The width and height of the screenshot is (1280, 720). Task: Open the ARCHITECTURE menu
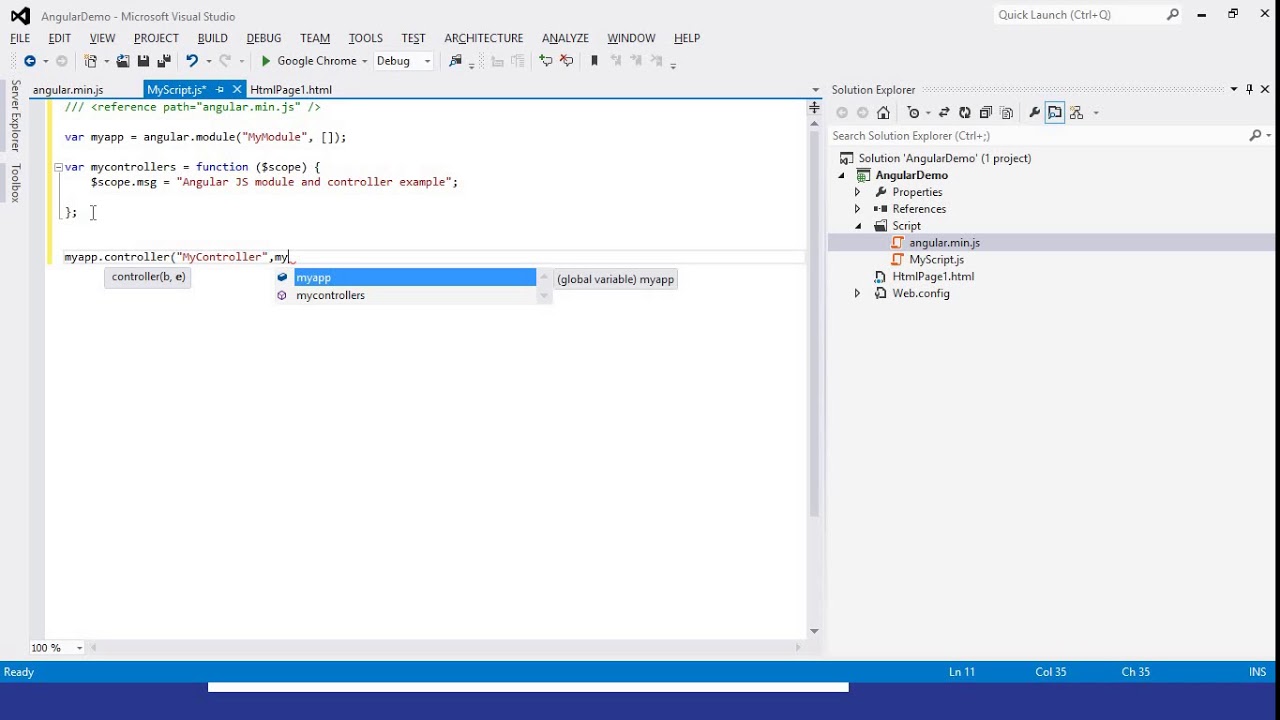(x=483, y=38)
